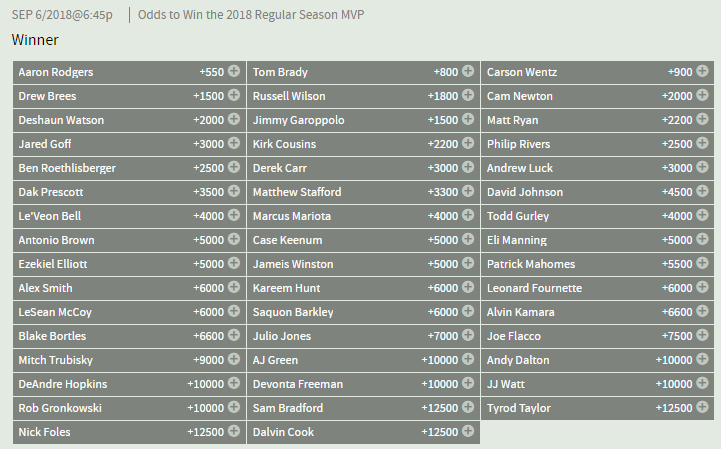The image size is (721, 449).
Task: Click the Winner market heading
Action: 35,40
